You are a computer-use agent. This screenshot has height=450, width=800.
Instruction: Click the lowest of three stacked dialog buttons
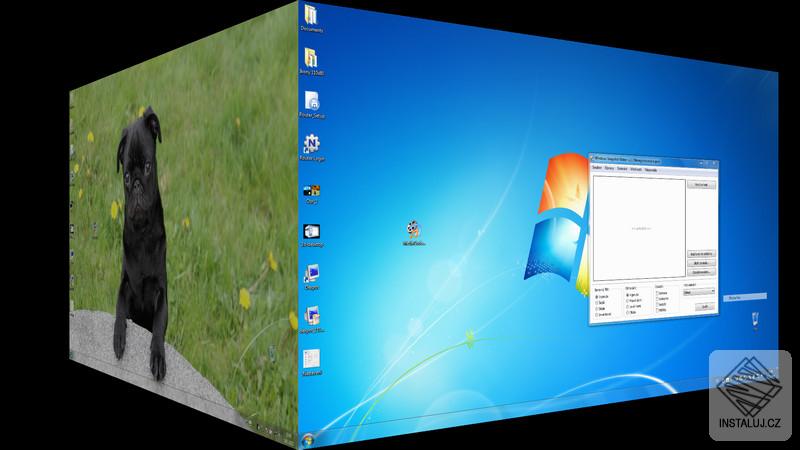click(x=702, y=272)
